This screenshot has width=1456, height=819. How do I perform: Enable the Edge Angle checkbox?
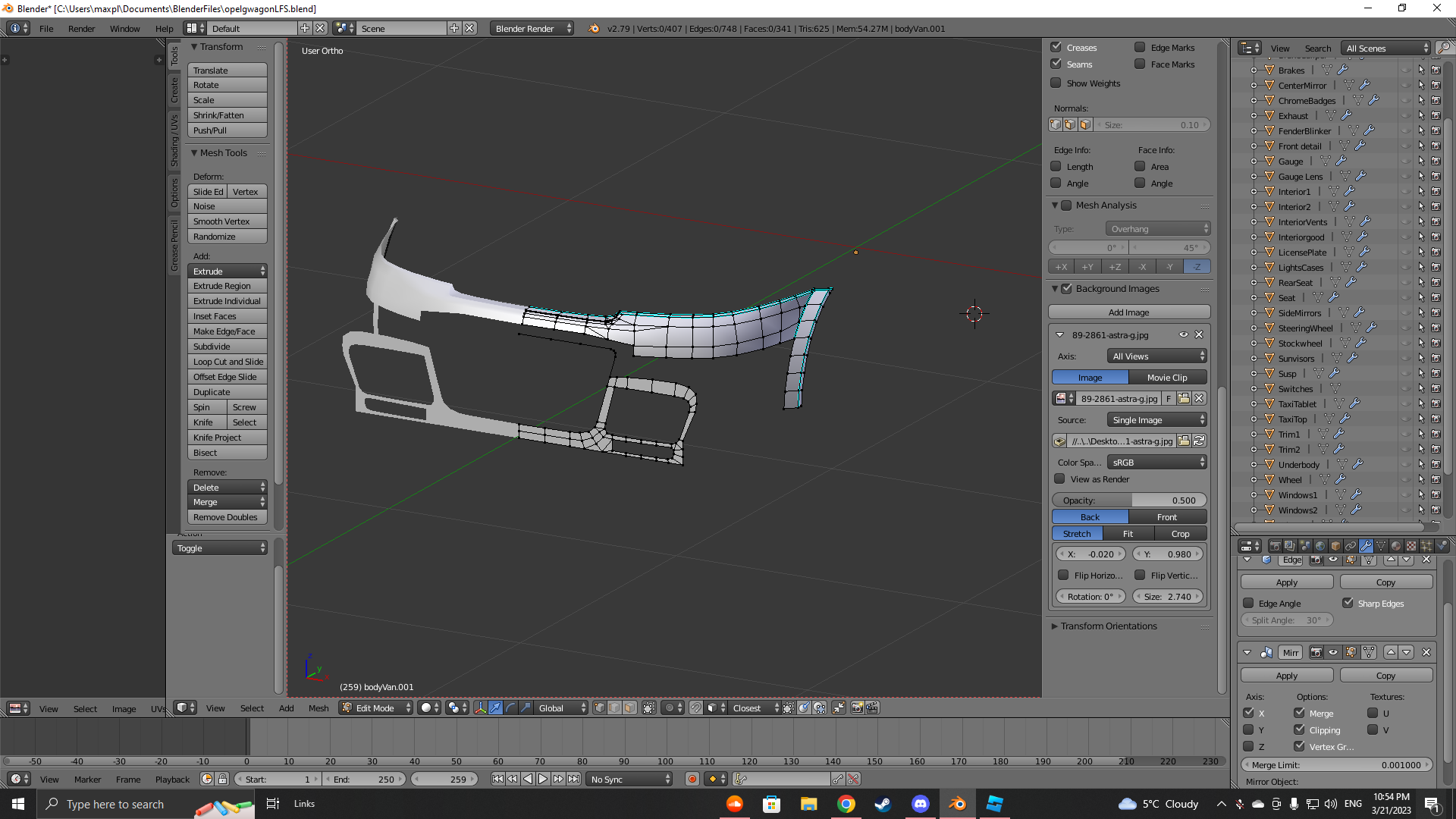(1248, 603)
